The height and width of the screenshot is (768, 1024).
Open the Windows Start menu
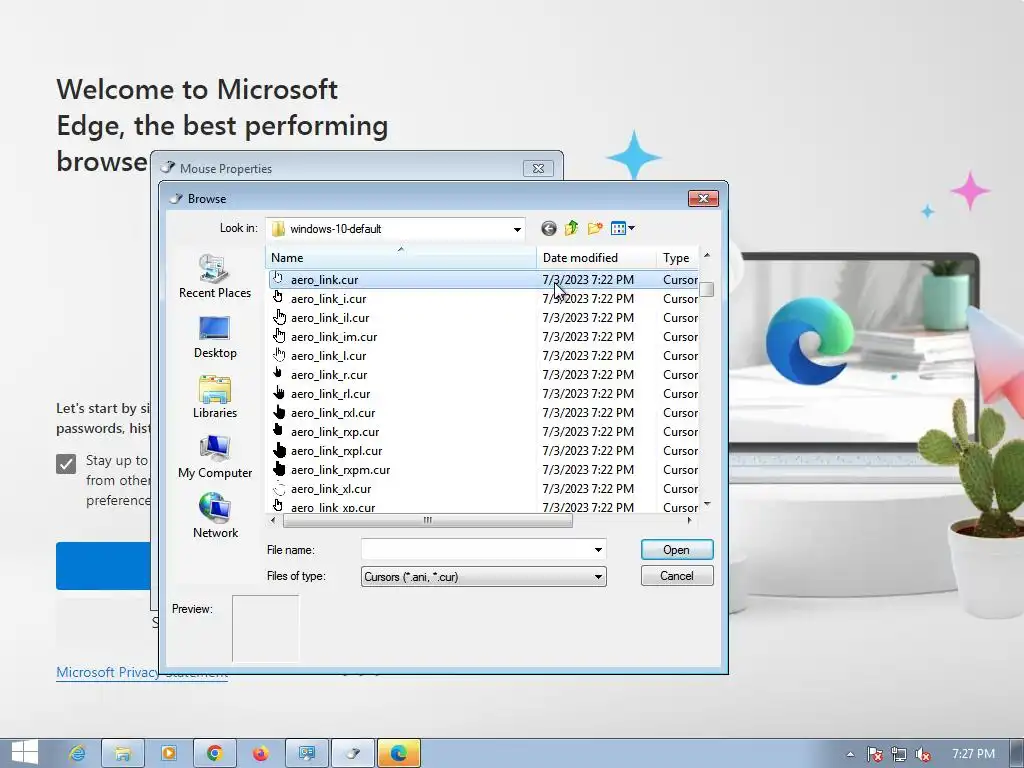tap(25, 752)
